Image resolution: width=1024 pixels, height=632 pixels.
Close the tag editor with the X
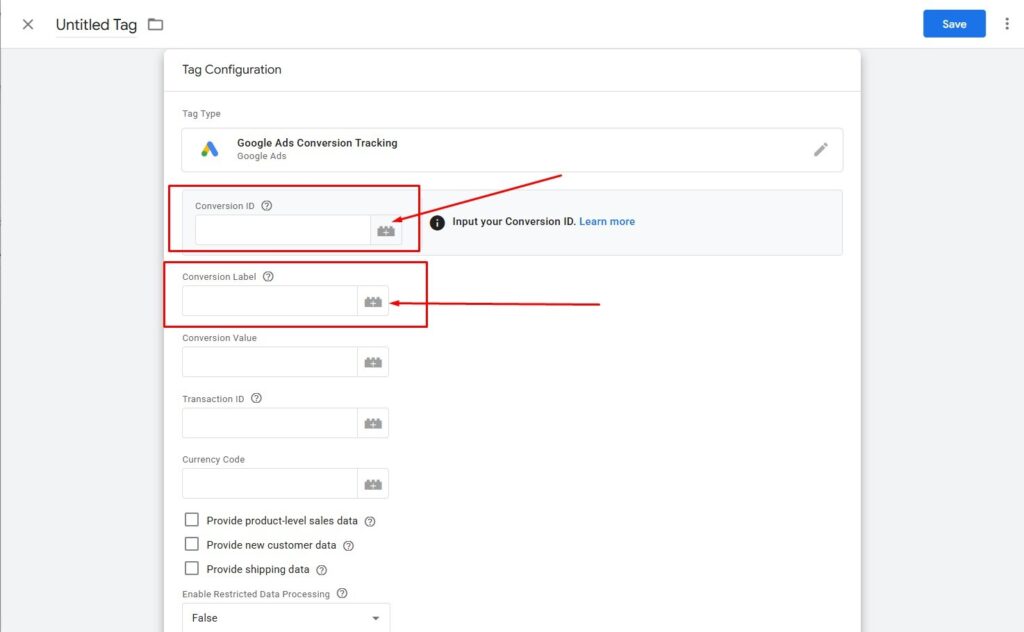(28, 25)
